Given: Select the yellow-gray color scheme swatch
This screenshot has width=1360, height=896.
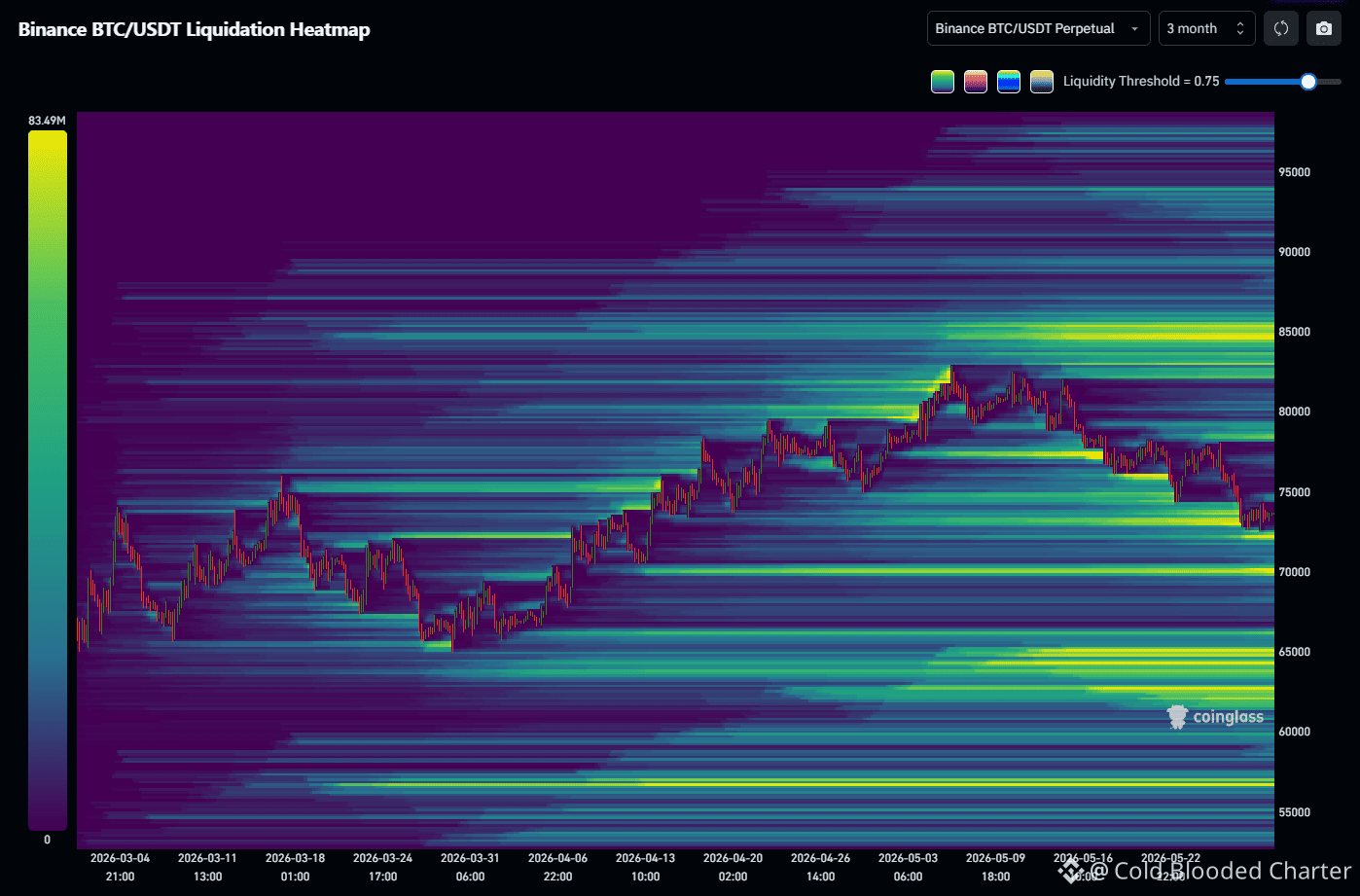Looking at the screenshot, I should (x=1042, y=82).
